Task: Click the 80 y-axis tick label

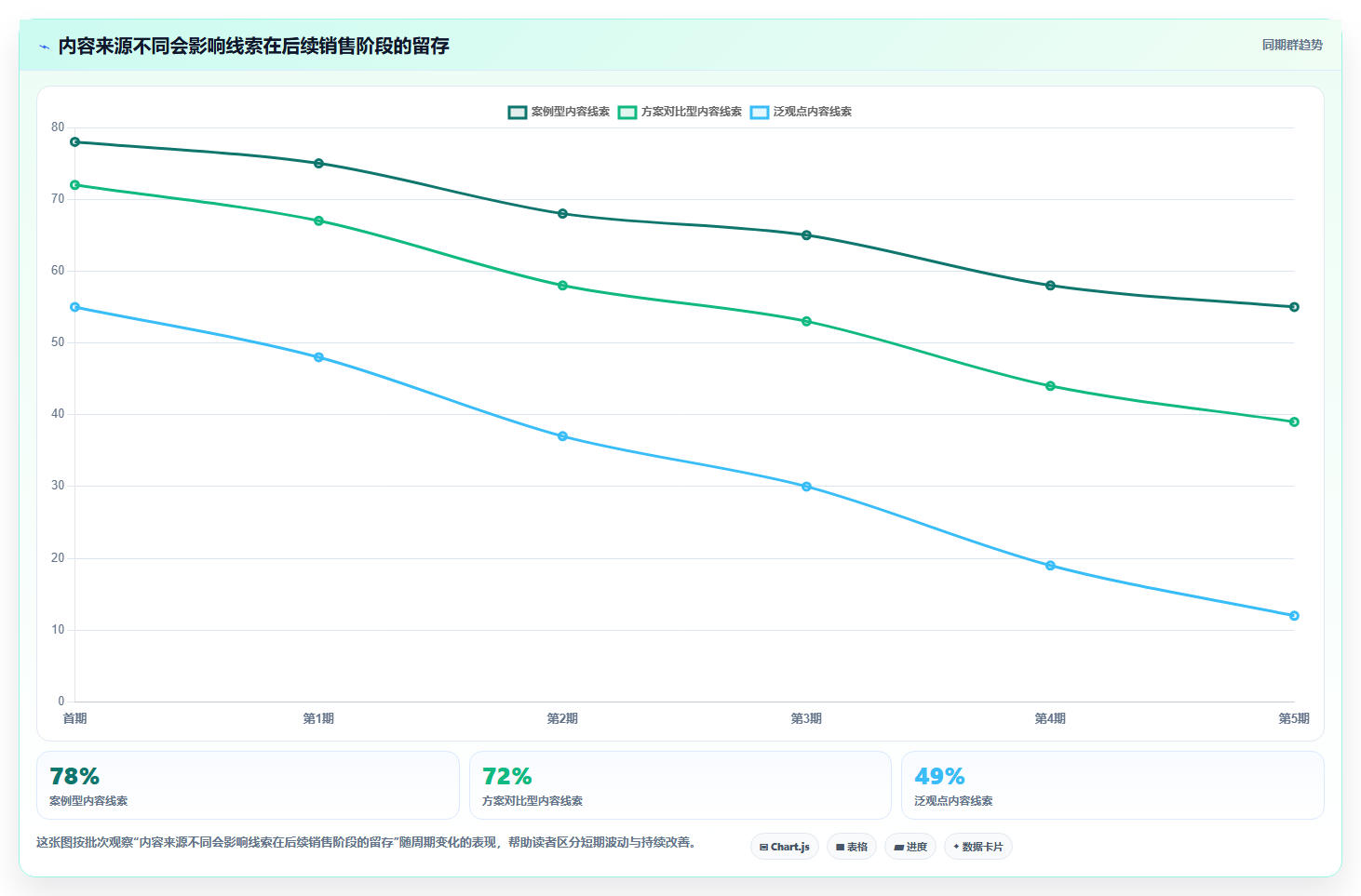Action: click(x=58, y=127)
